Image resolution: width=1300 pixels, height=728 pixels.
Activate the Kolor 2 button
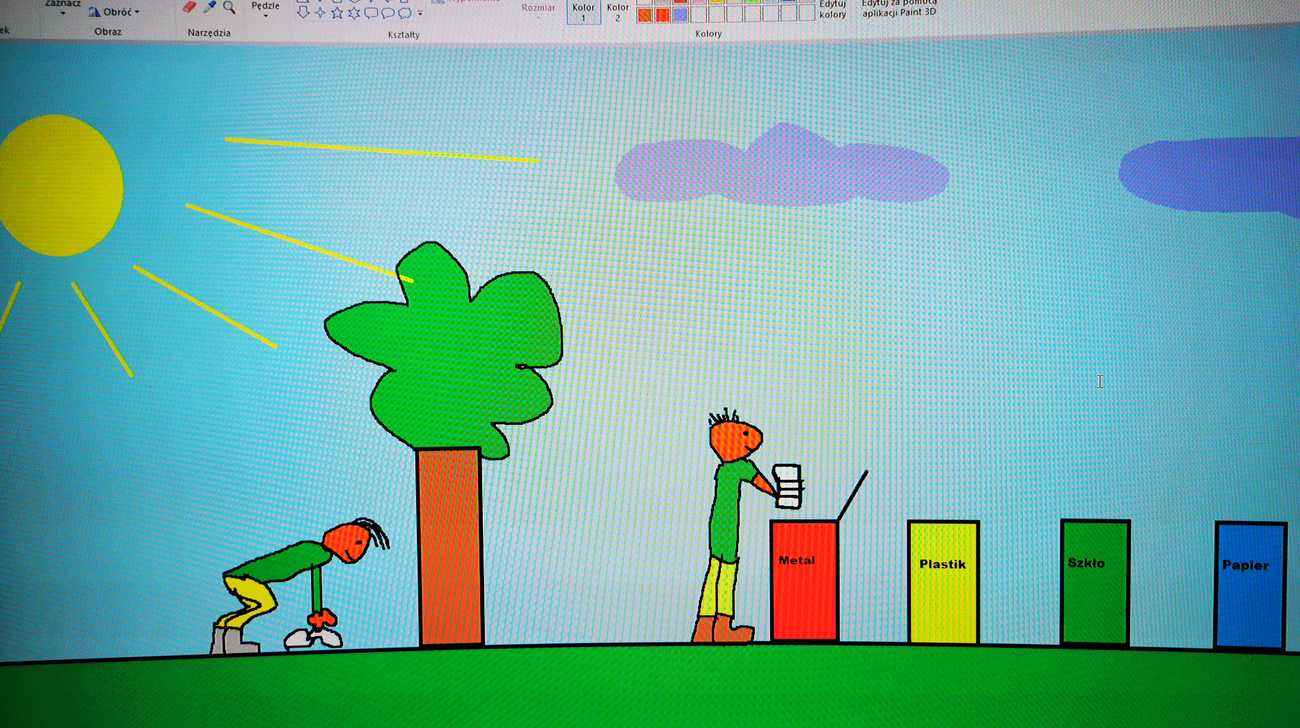pos(618,11)
